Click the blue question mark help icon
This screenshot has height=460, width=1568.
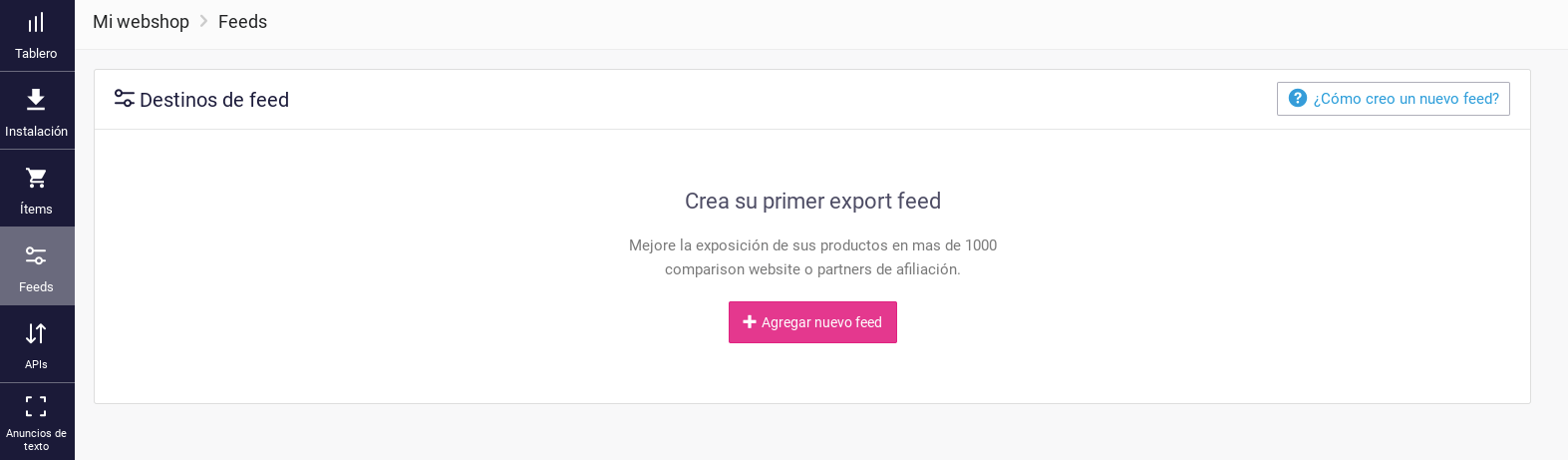coord(1298,98)
